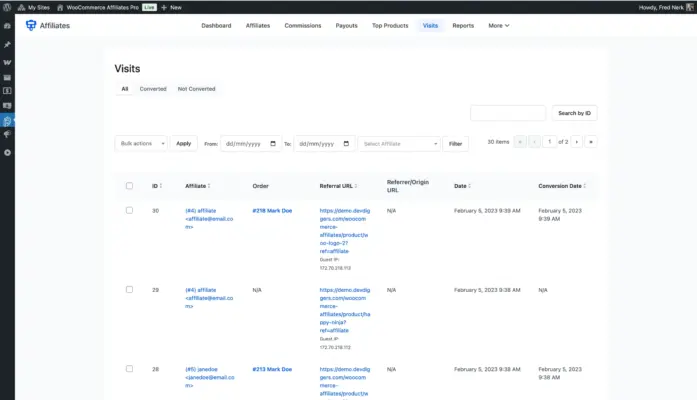Screen dimensions: 697x400
Task: Check the checkbox for visit 28
Action: coord(129,368)
